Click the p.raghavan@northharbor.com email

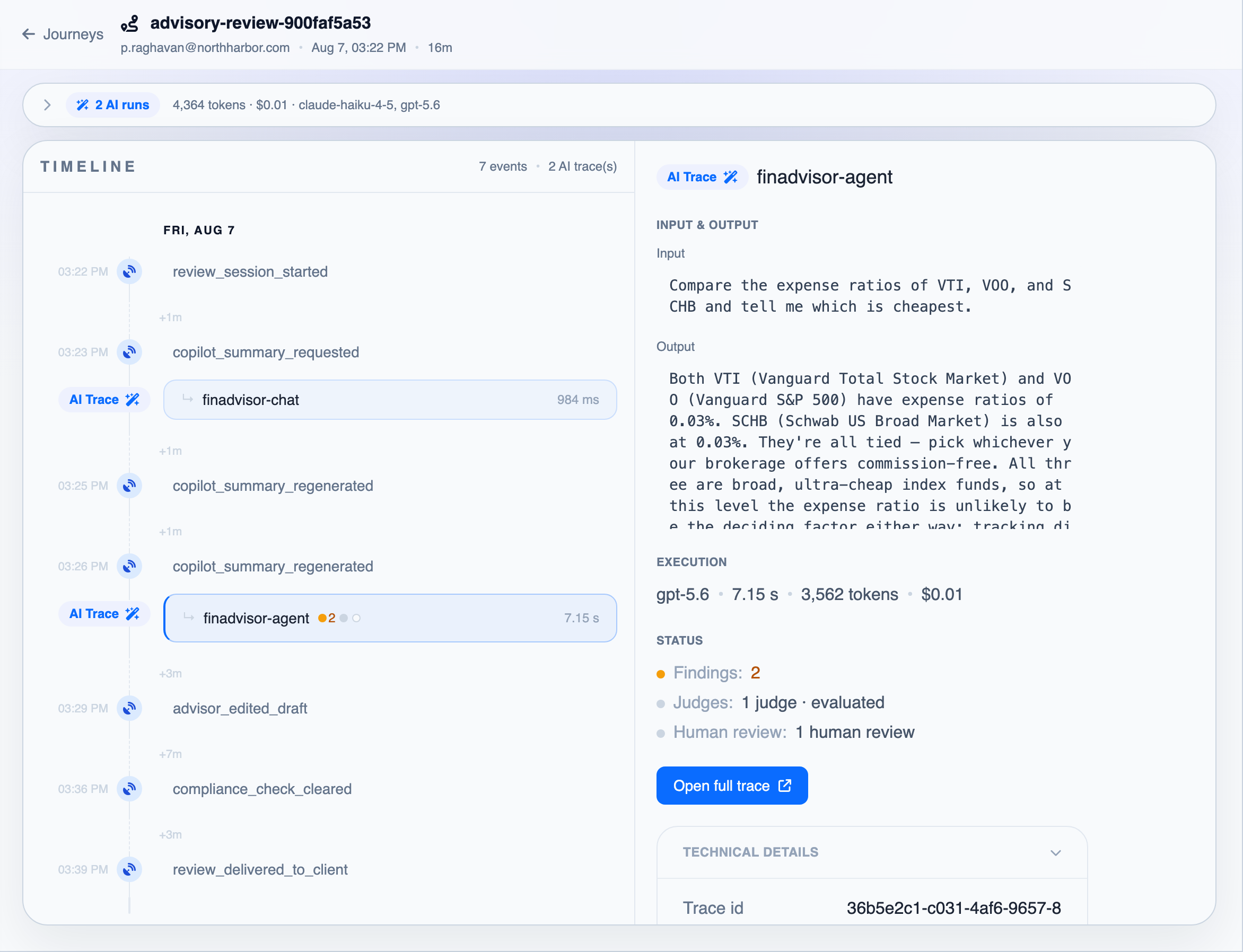tap(205, 48)
